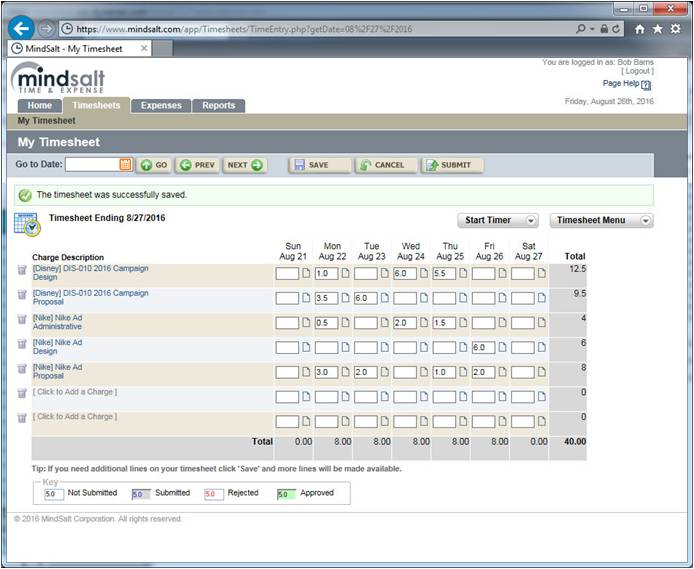This screenshot has height=569, width=694.
Task: Open the note icon for Campaign Design Wednesday 6.0
Action: point(424,273)
